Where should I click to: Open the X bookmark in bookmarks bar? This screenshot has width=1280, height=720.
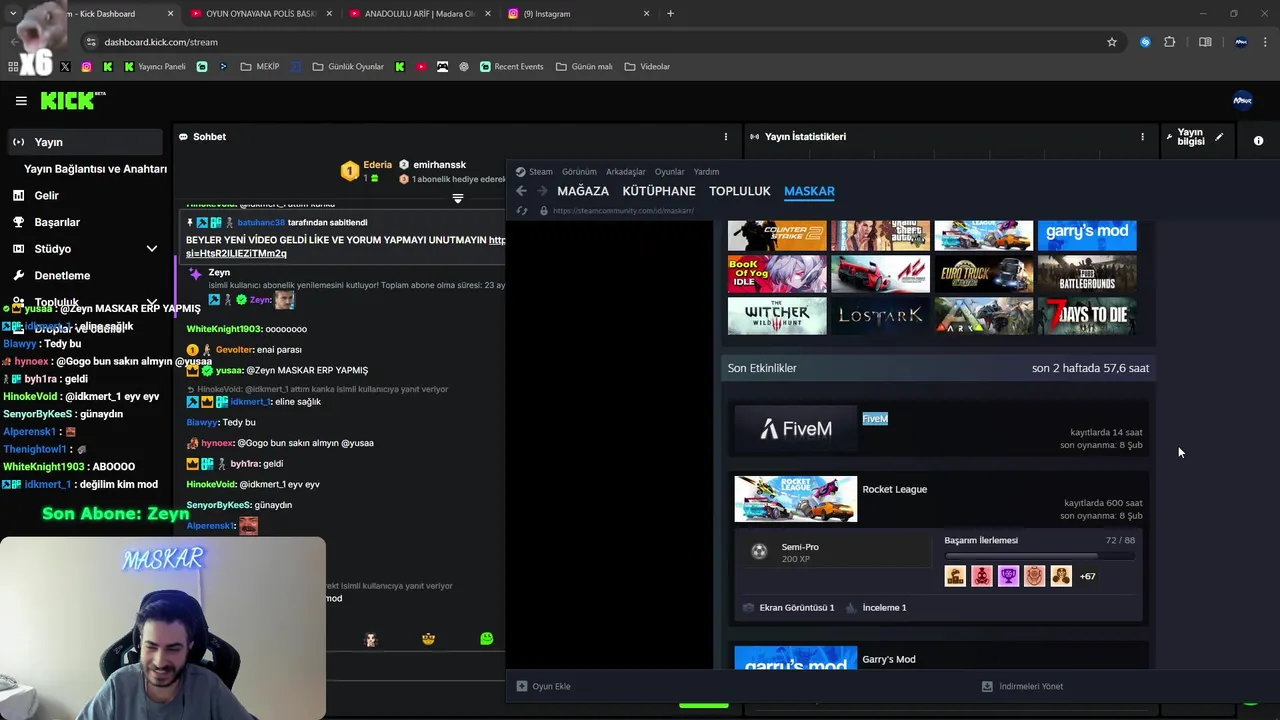click(65, 67)
